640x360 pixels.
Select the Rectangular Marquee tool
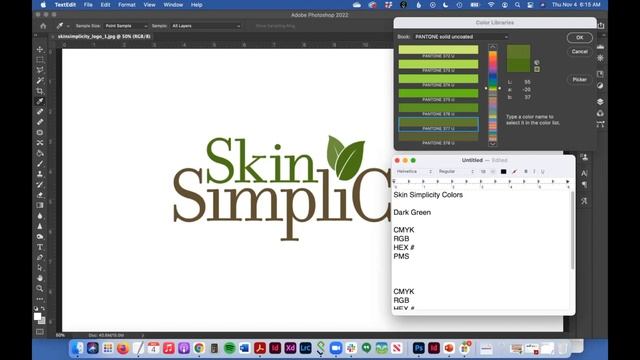40,60
